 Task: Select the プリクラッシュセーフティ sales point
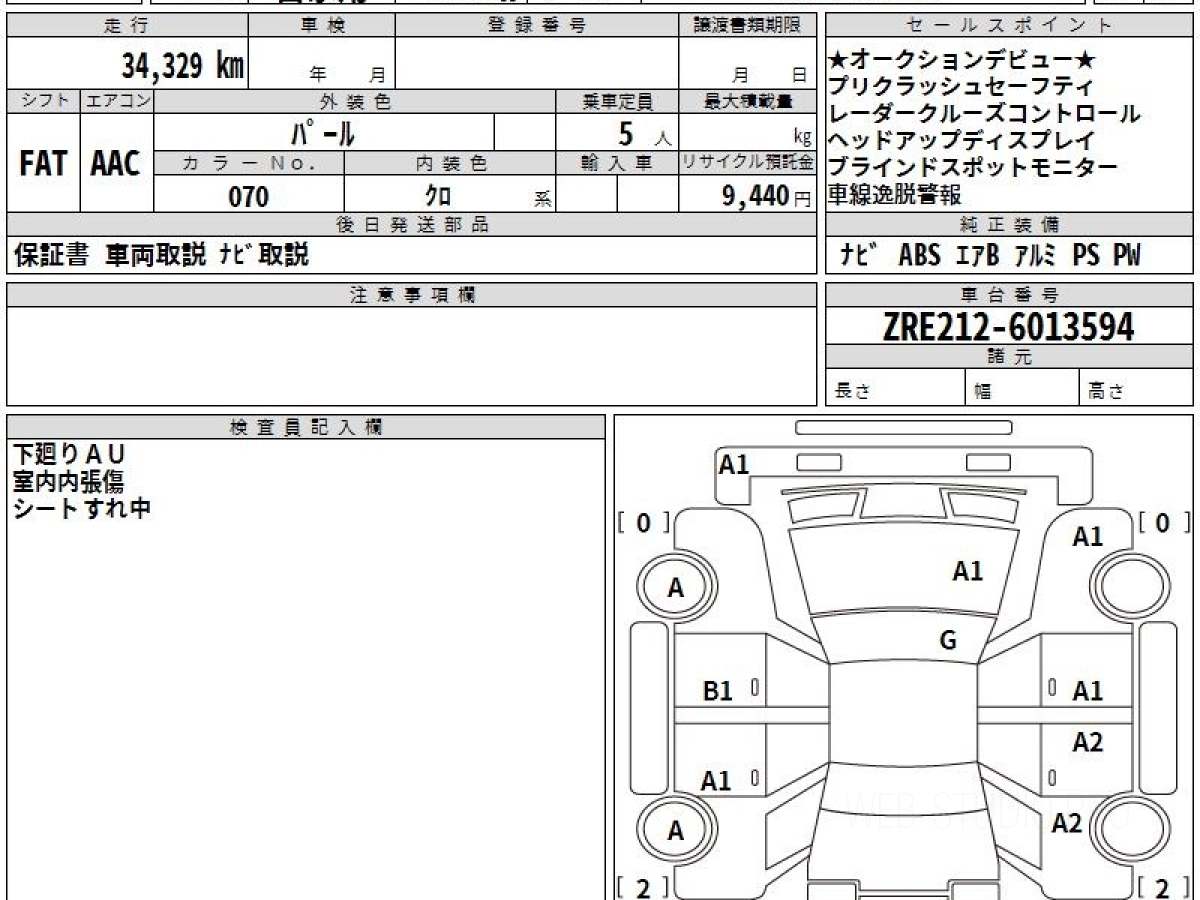(961, 86)
